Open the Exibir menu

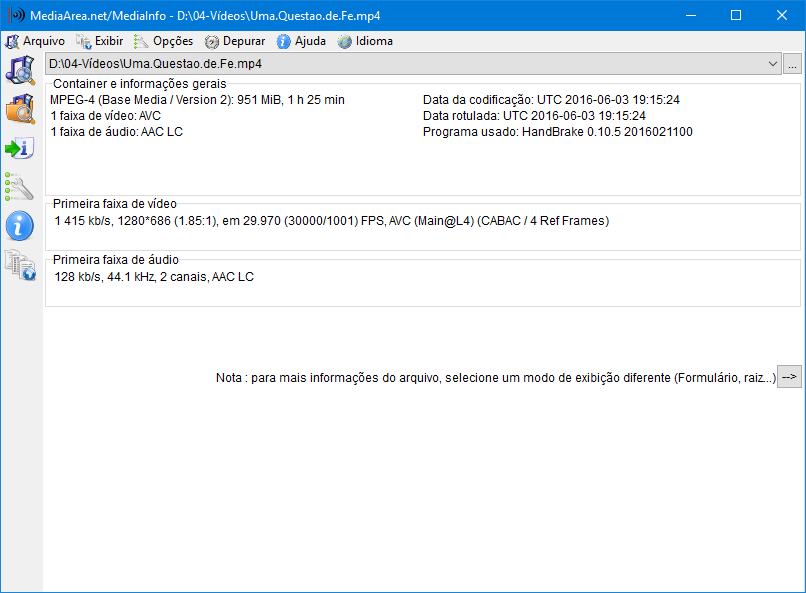point(100,41)
